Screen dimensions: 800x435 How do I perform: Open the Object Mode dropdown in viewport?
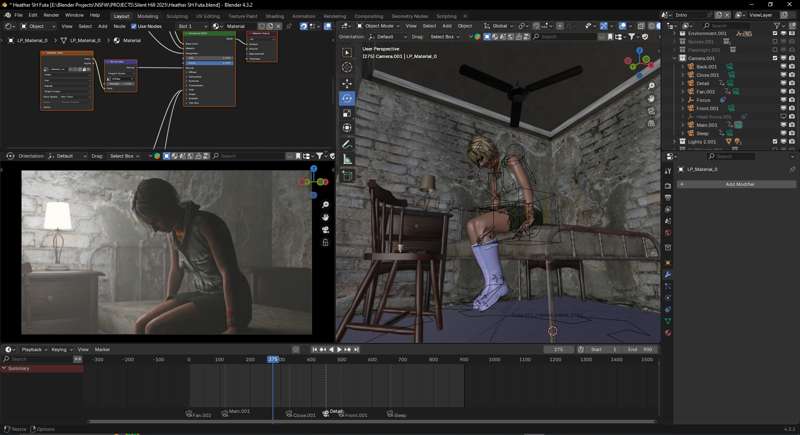380,26
